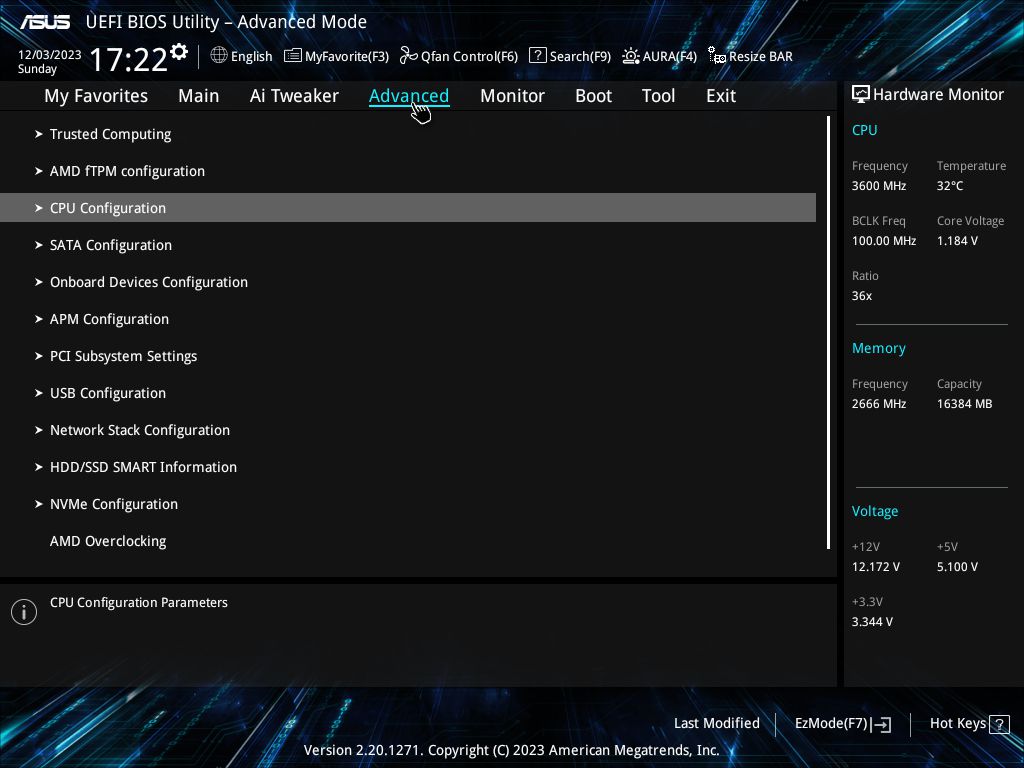Click the Version 2.20.1271 copyright text
The width and height of the screenshot is (1024, 768).
(511, 750)
